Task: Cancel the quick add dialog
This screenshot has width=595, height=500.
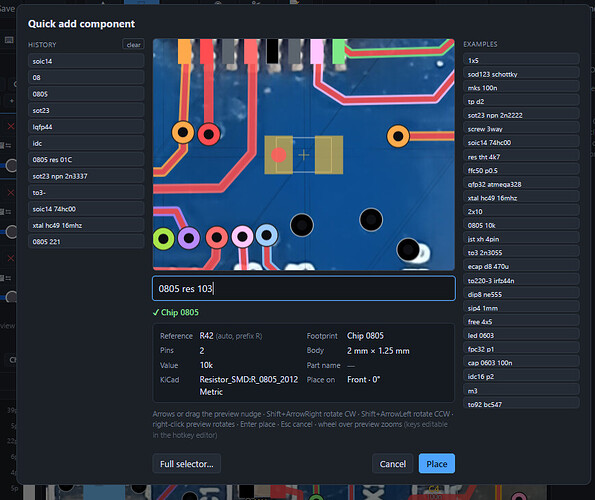Action: click(392, 464)
